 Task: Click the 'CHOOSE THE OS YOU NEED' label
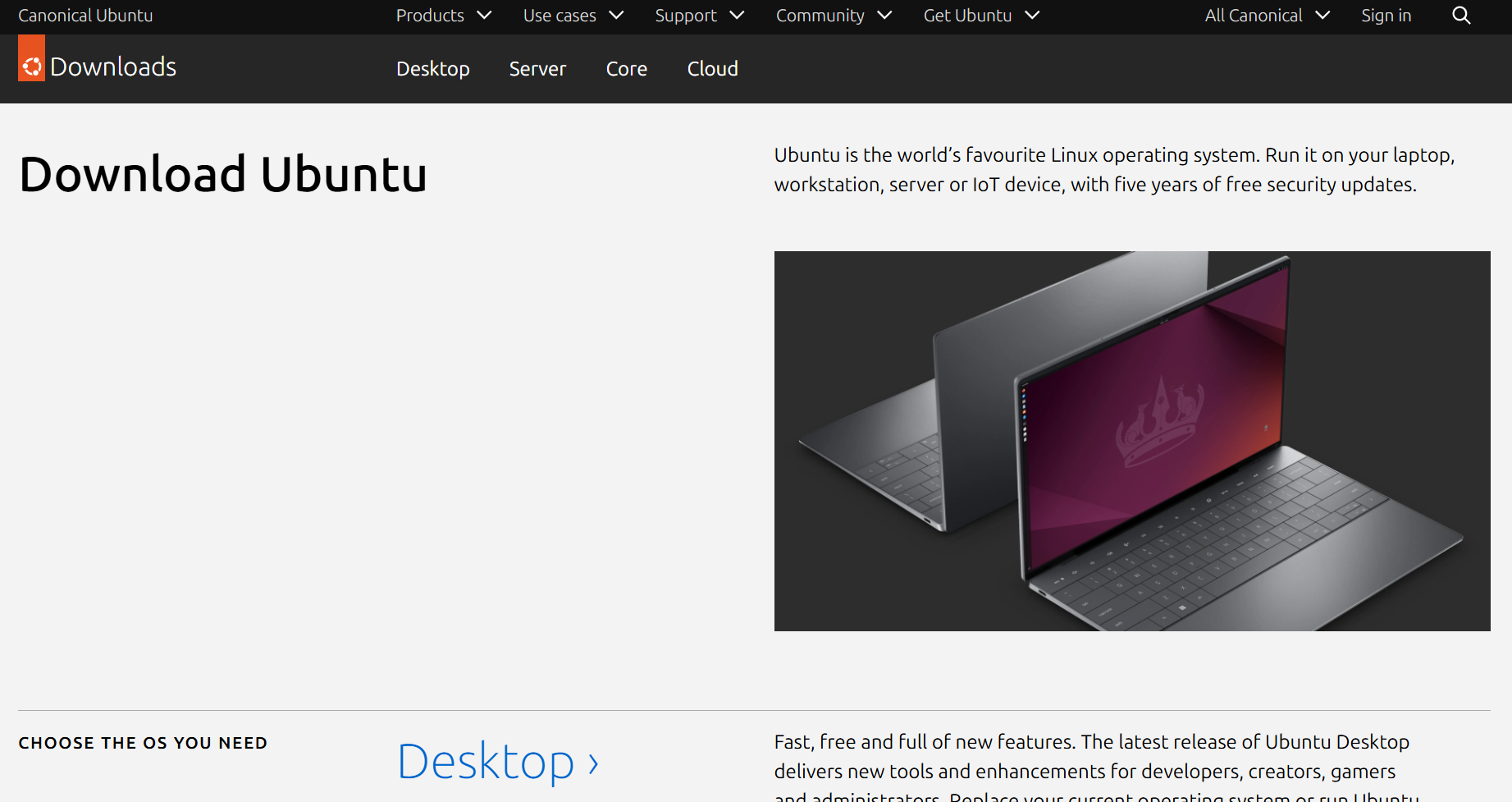click(x=143, y=743)
